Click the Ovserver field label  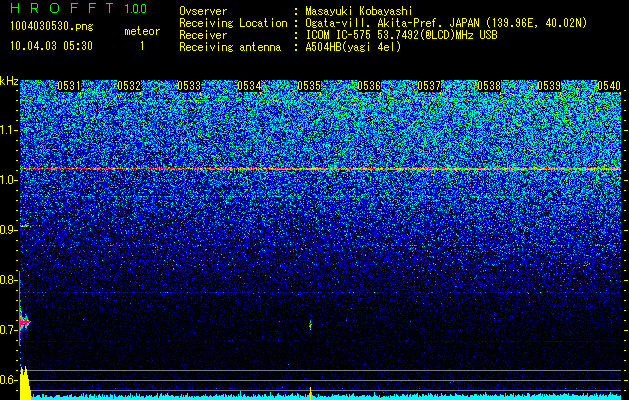pyautogui.click(x=203, y=11)
